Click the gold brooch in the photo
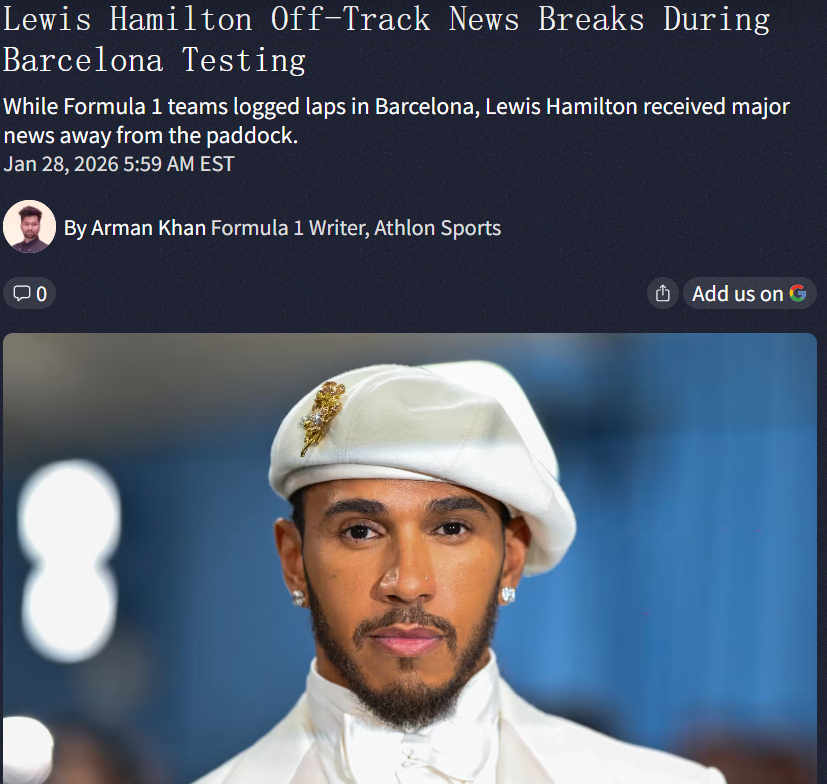The width and height of the screenshot is (827, 784). click(322, 417)
